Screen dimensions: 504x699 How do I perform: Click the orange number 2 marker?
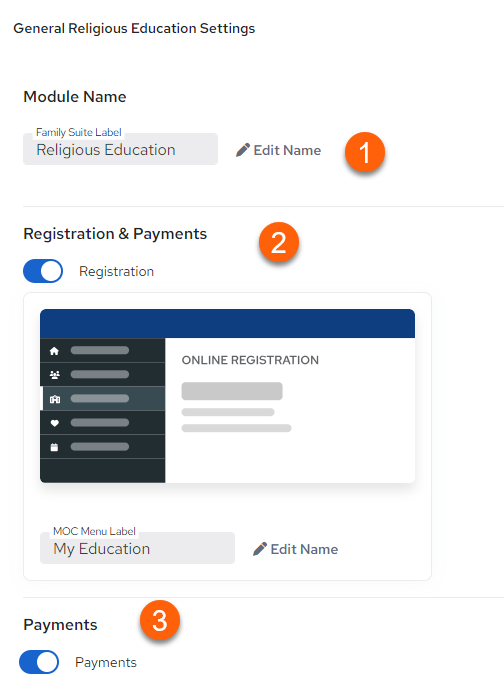(279, 242)
